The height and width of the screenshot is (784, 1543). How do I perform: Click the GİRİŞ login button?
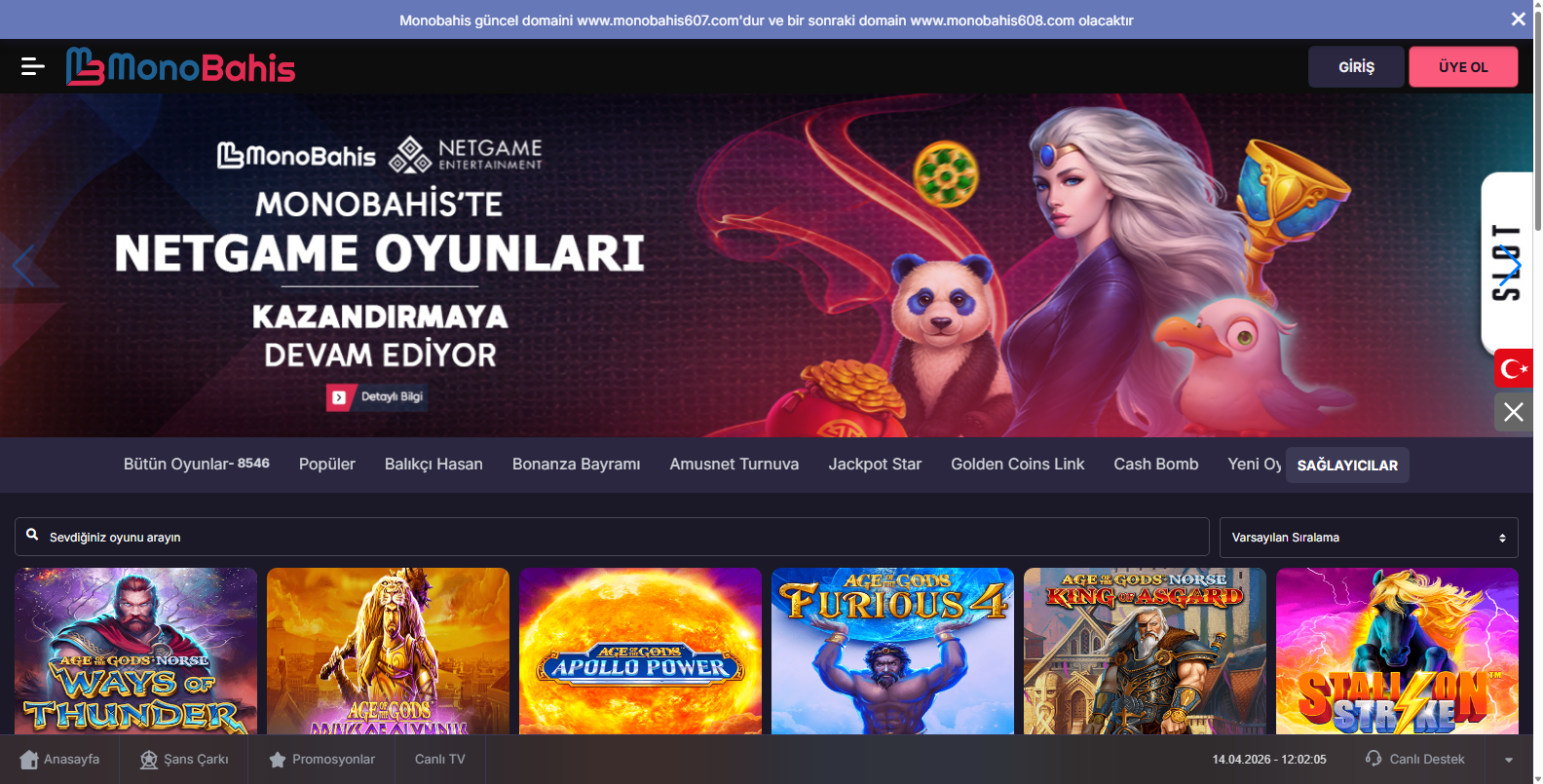[1356, 67]
